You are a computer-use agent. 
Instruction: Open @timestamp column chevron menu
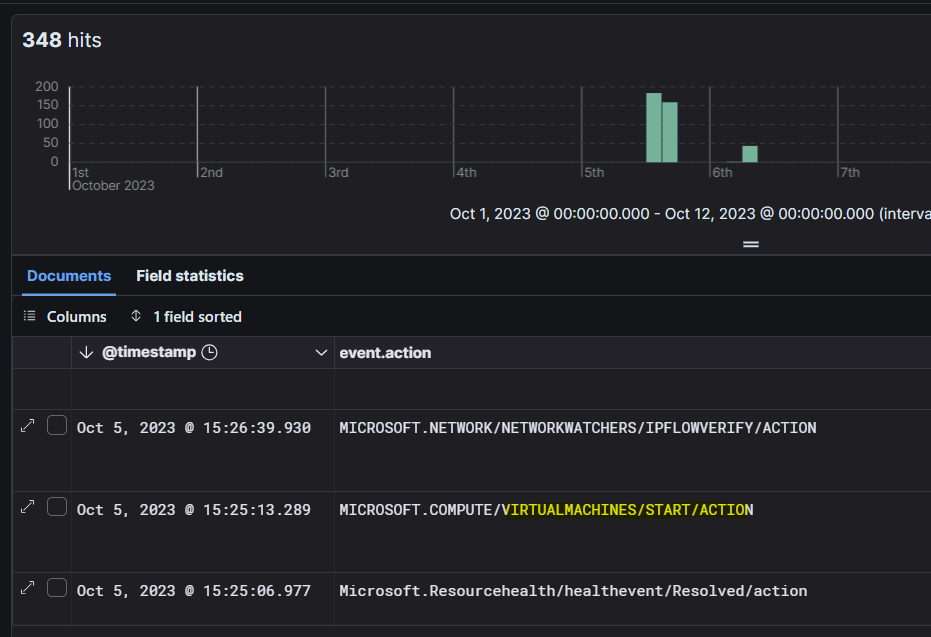(321, 353)
